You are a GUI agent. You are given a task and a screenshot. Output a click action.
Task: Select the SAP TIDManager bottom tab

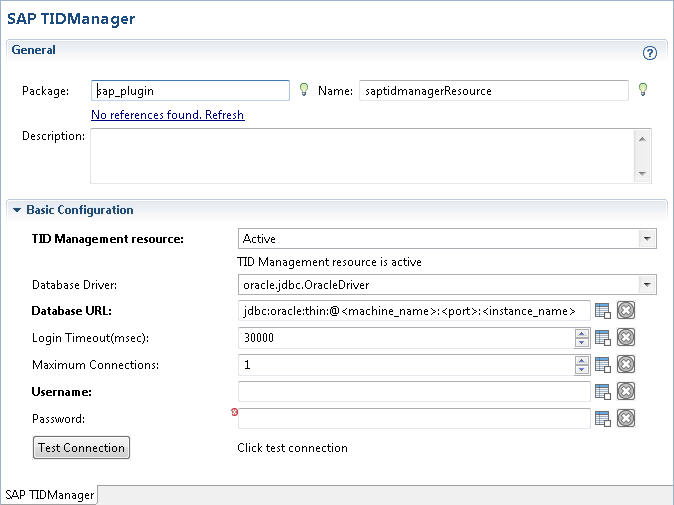49,495
